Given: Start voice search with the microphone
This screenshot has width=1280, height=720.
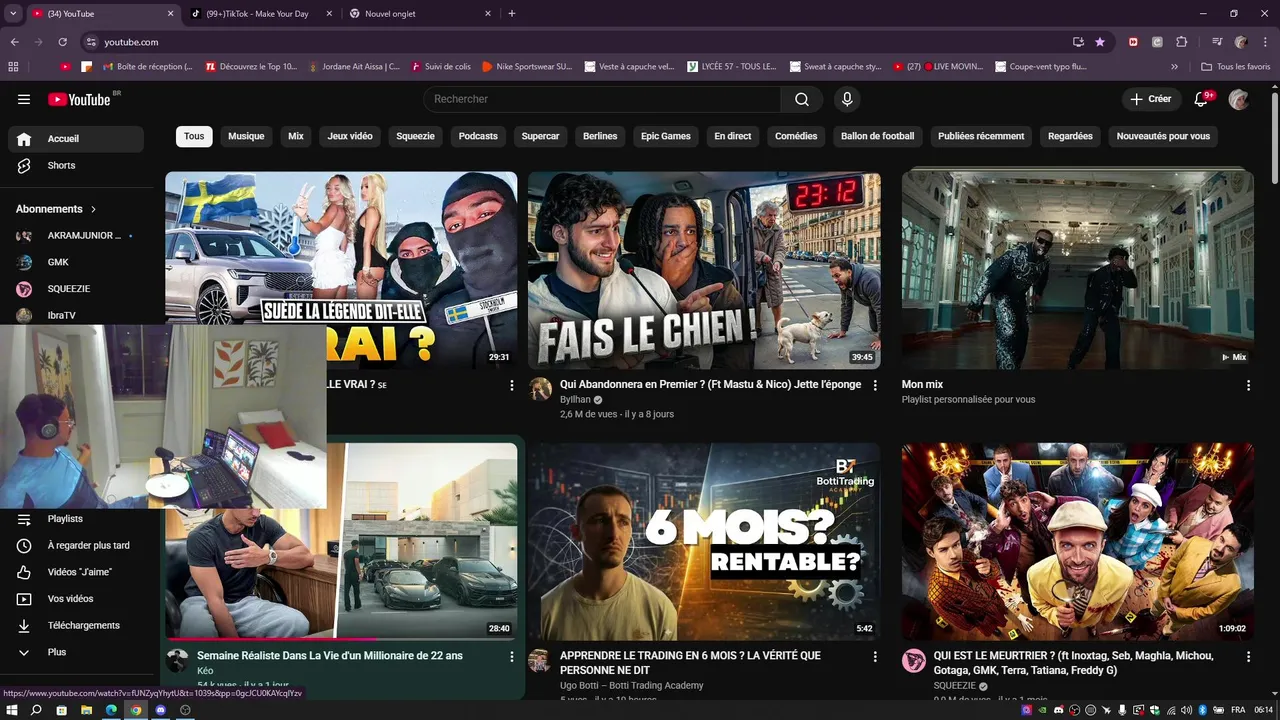Looking at the screenshot, I should [x=847, y=99].
